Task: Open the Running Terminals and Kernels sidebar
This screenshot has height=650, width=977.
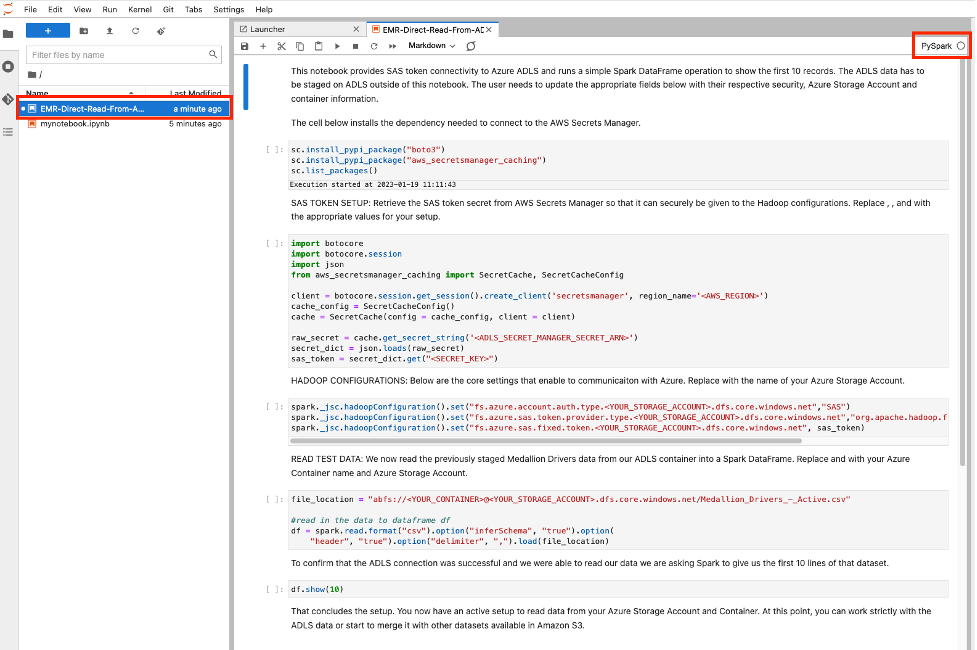Action: [8, 67]
